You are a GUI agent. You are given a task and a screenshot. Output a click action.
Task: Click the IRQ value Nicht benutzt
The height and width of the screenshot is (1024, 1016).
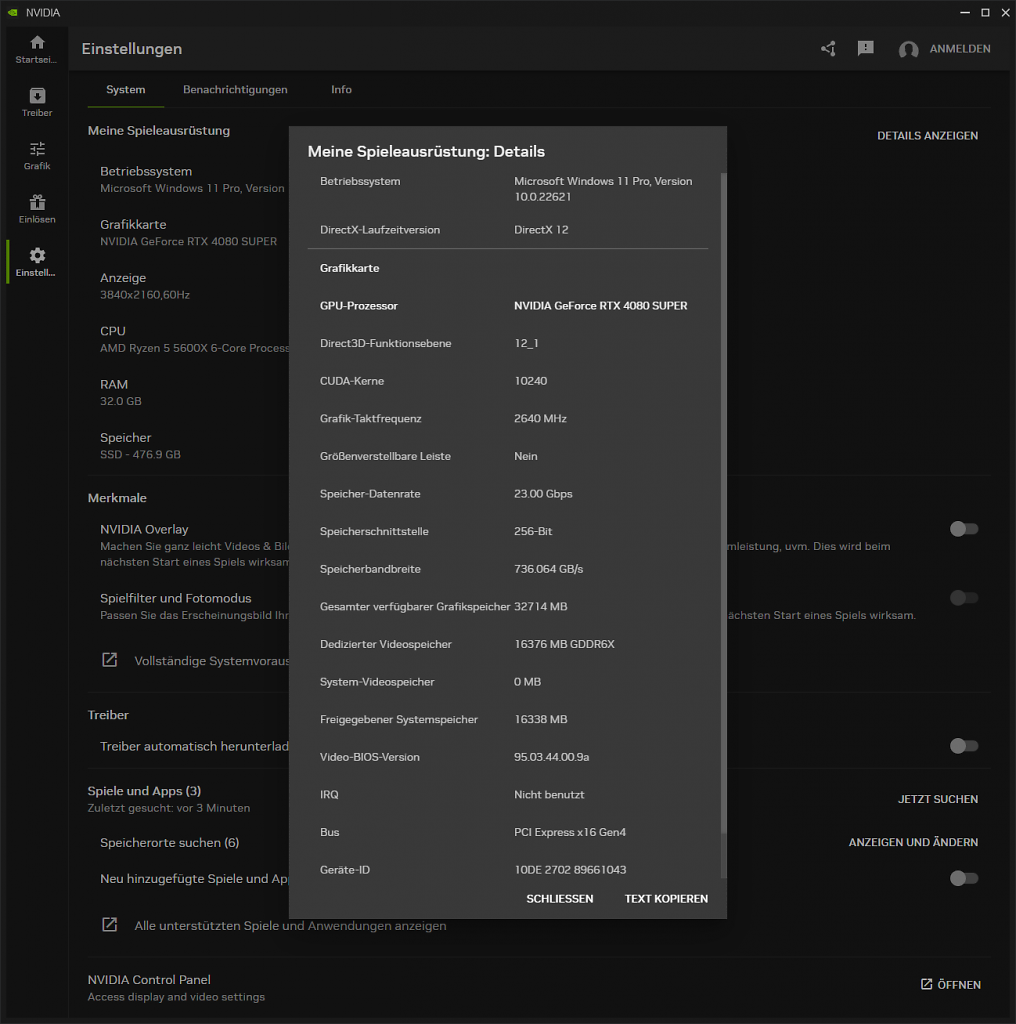coord(549,795)
